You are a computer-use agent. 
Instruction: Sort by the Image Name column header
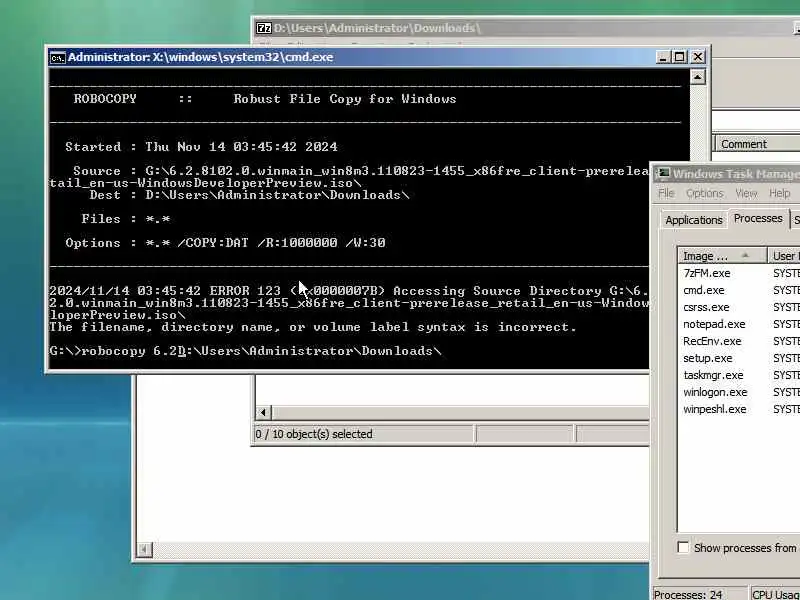point(722,256)
